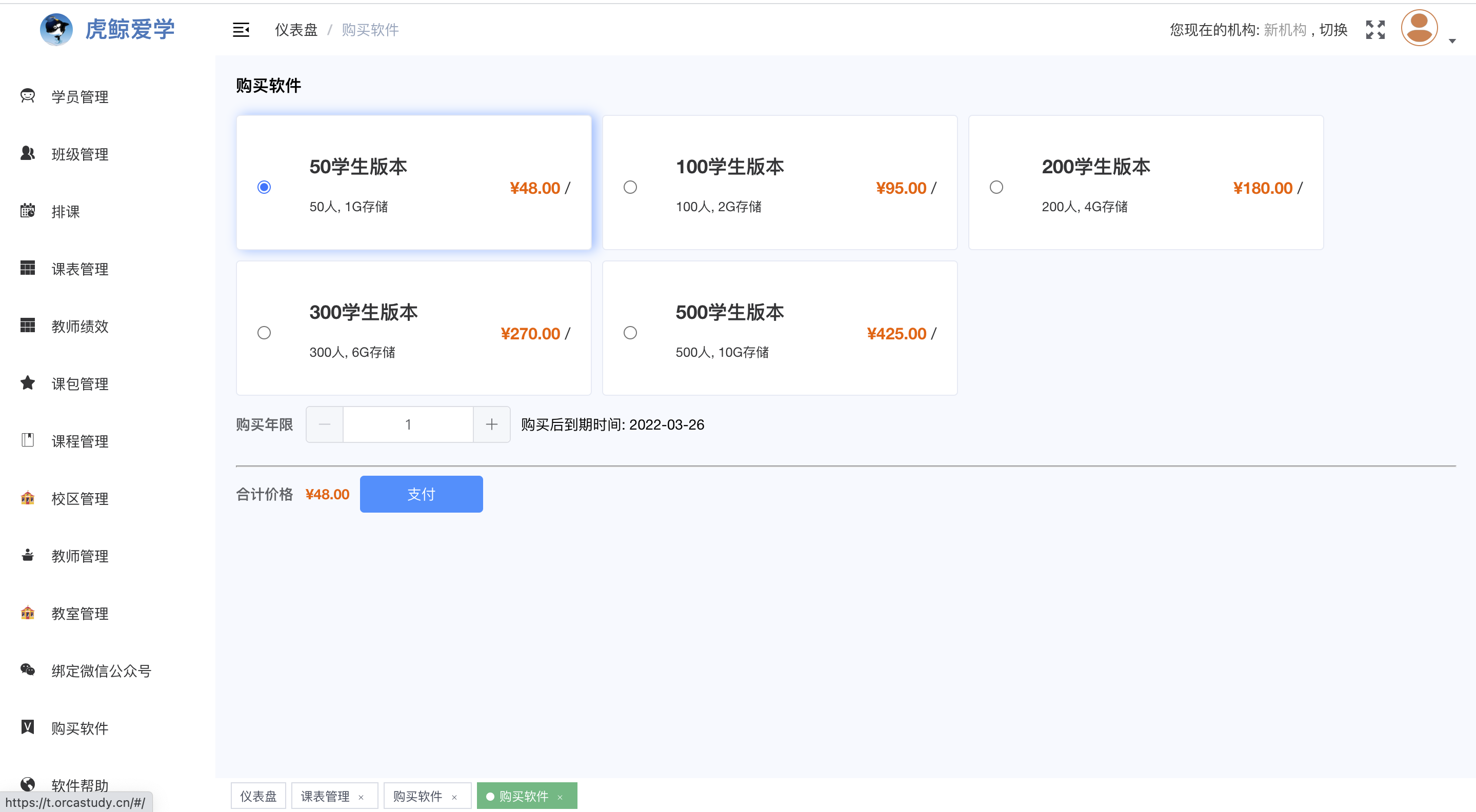Open 班级管理 menu item
Screen dimensions: 1476x812
pos(79,154)
